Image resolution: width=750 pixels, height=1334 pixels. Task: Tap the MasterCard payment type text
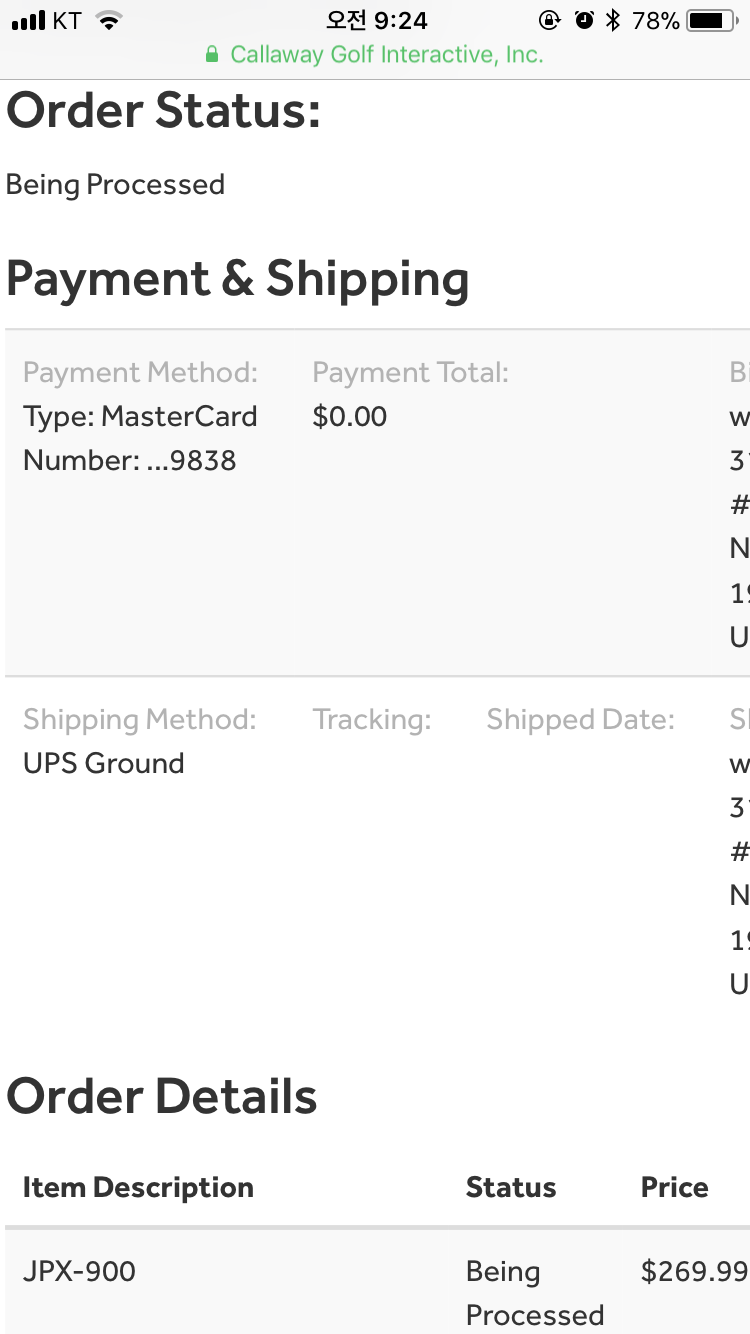point(140,417)
